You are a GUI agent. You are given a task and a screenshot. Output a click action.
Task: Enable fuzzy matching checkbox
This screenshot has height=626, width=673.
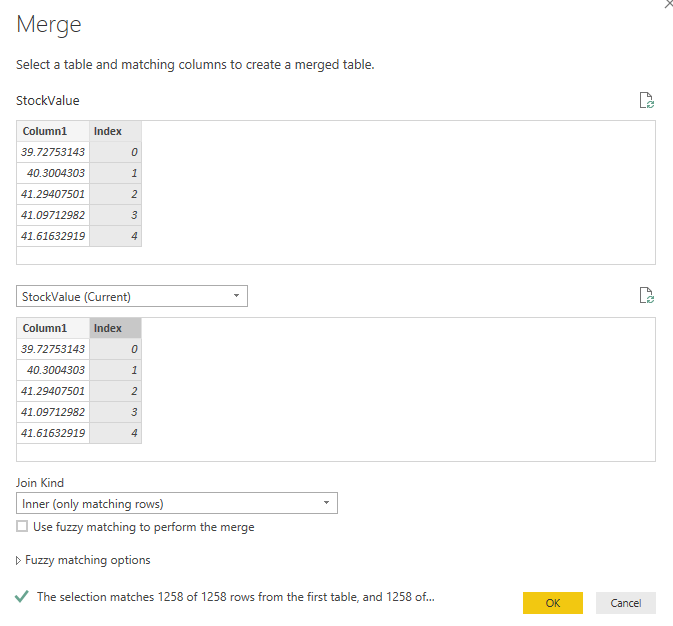[22, 526]
